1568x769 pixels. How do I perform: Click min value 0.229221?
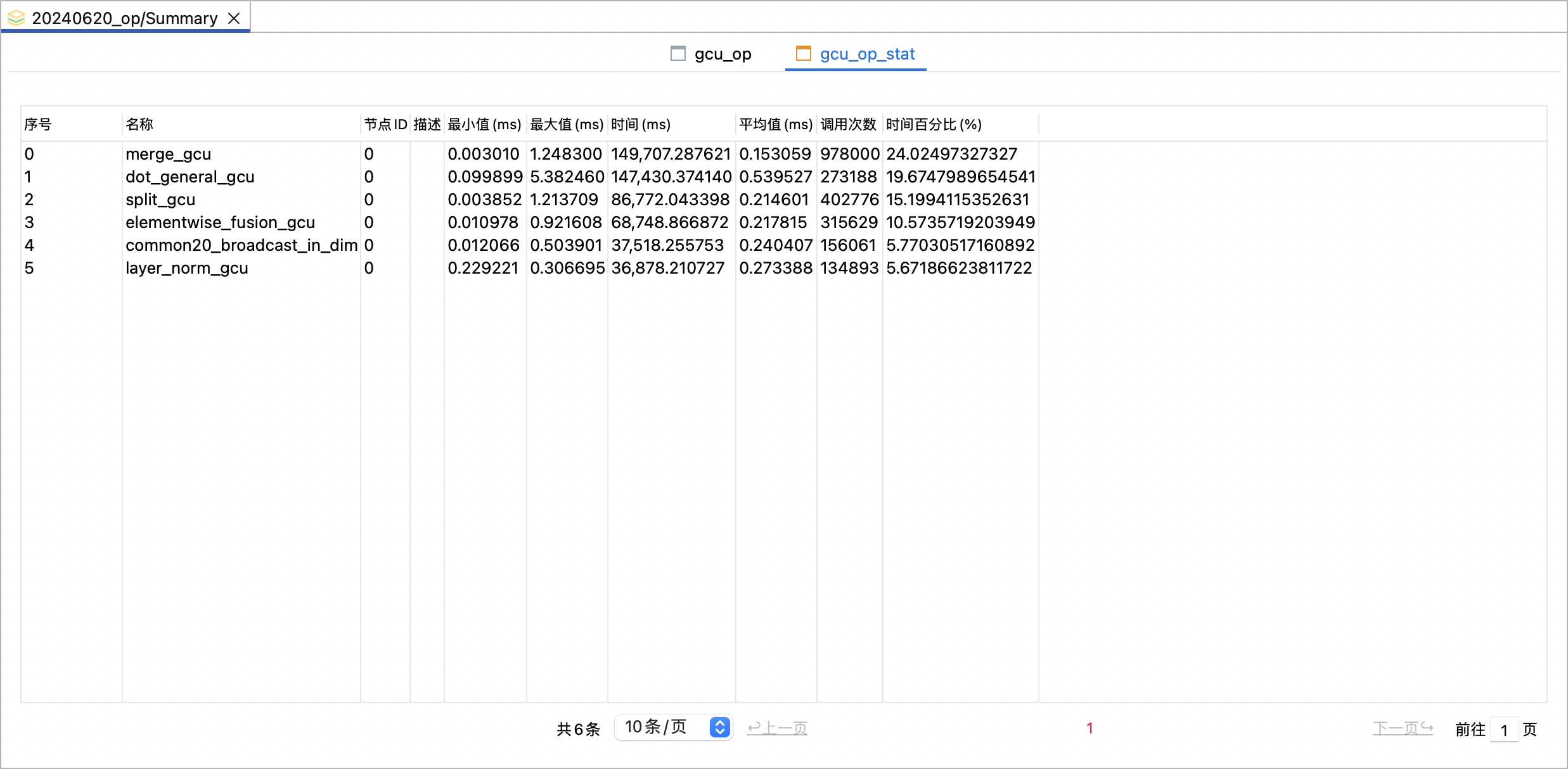(483, 268)
